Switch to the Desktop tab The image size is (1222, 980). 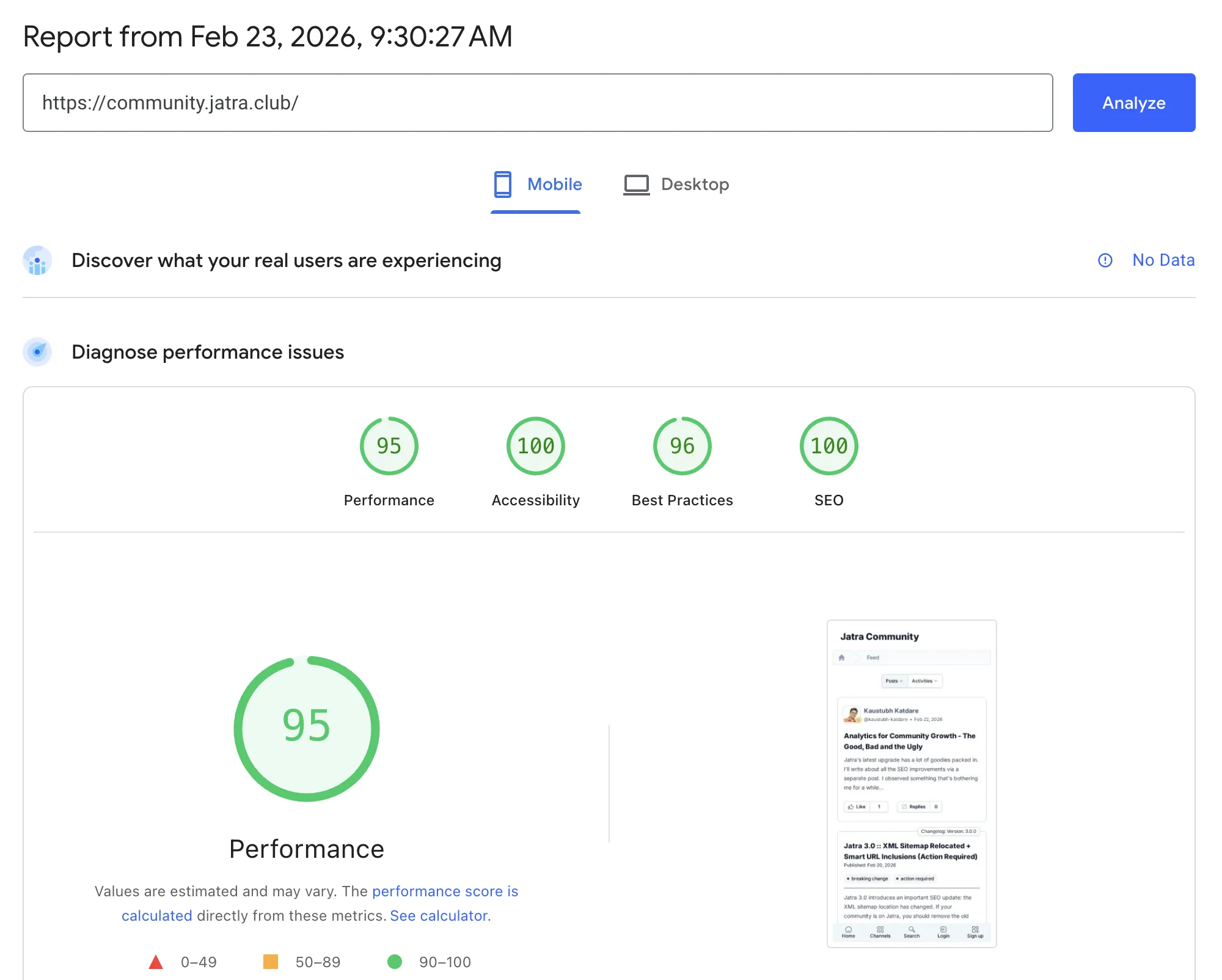click(676, 185)
